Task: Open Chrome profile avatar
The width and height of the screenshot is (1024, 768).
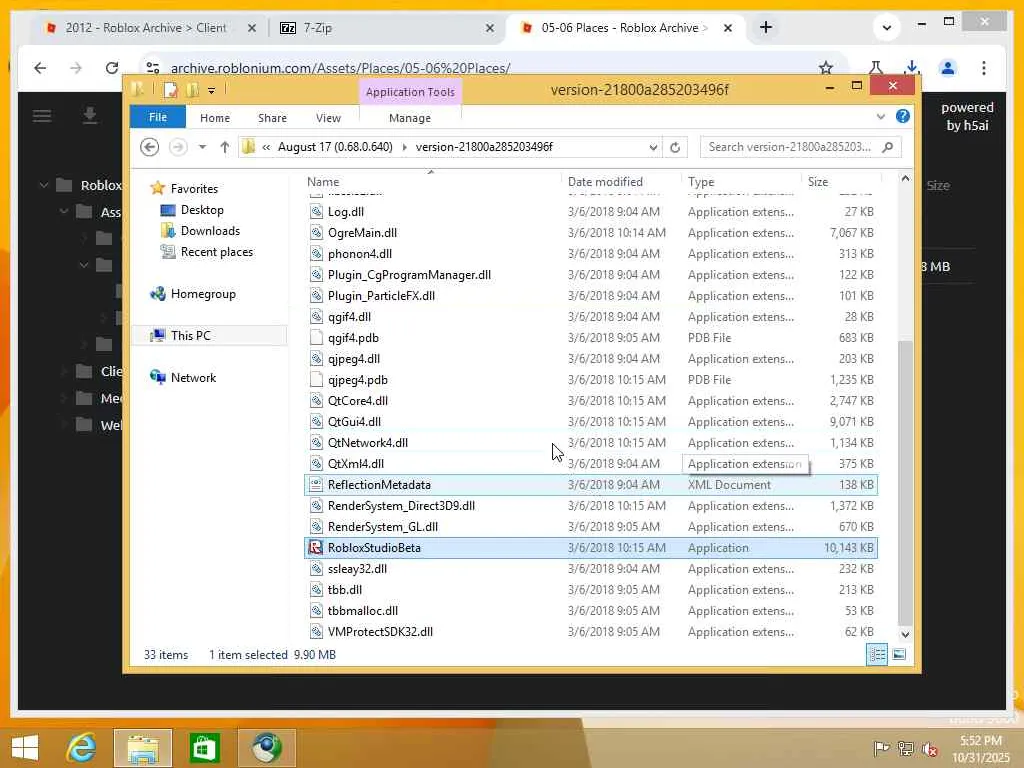Action: click(x=948, y=68)
